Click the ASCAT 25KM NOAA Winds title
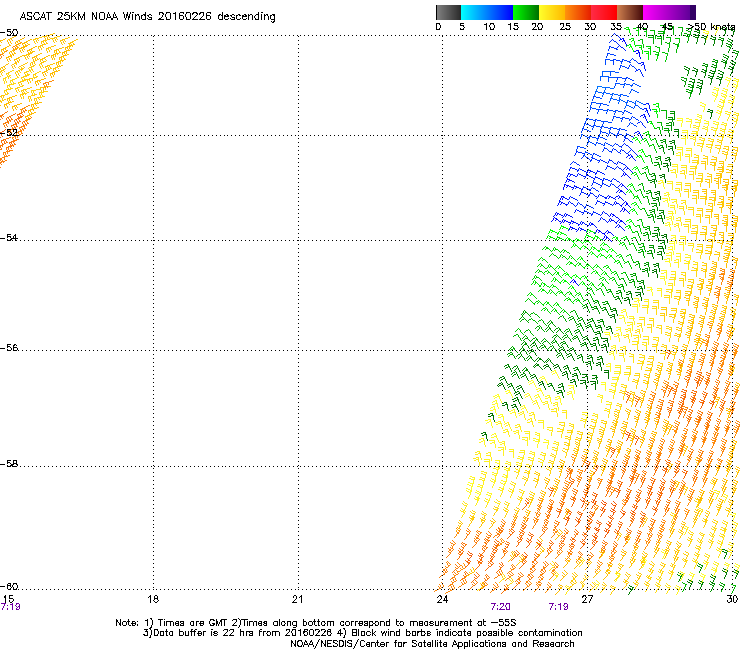This screenshot has width=740, height=650. pos(147,16)
